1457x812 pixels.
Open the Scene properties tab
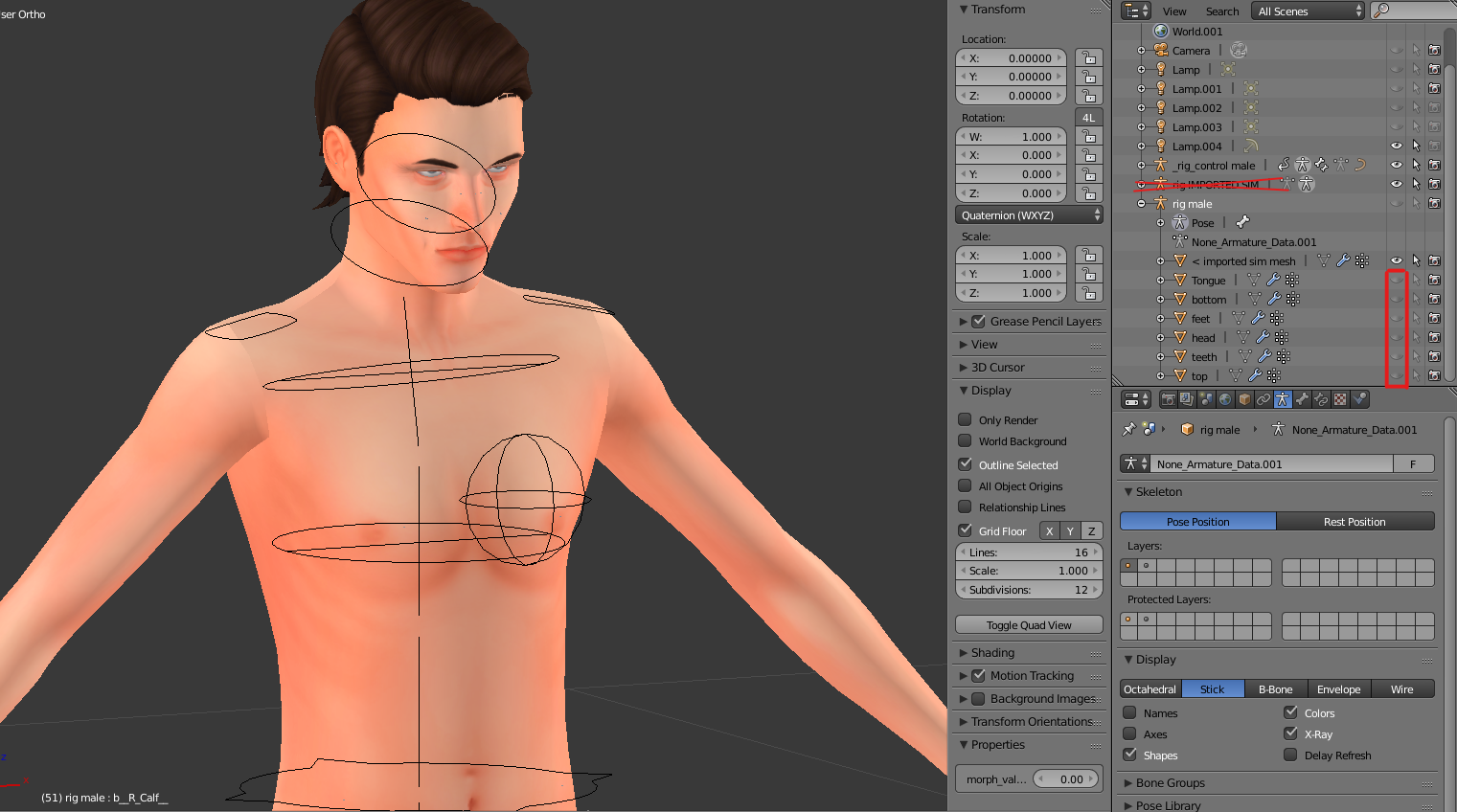pos(1206,399)
